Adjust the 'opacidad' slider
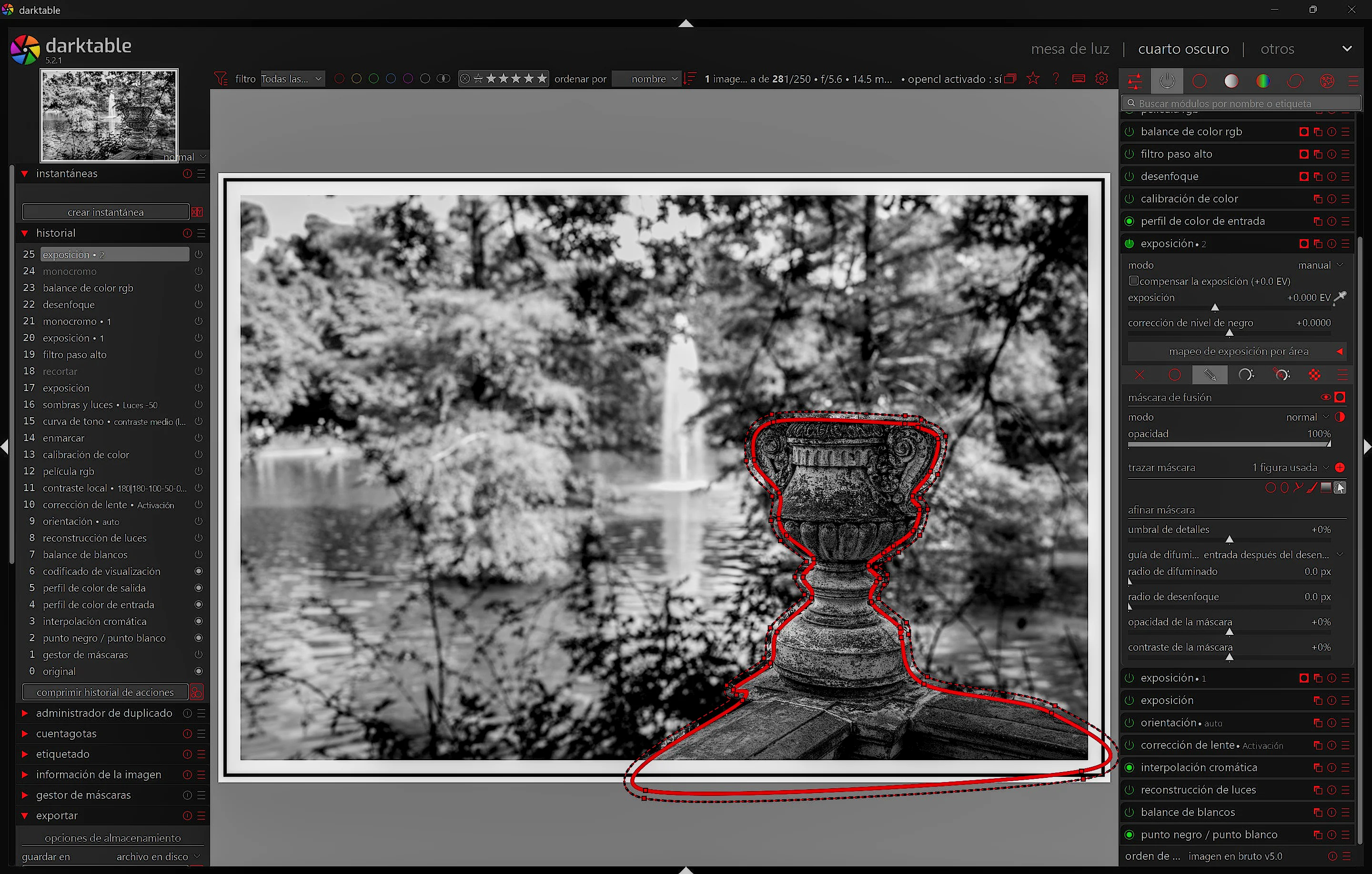Image resolution: width=1372 pixels, height=874 pixels. [x=1229, y=444]
